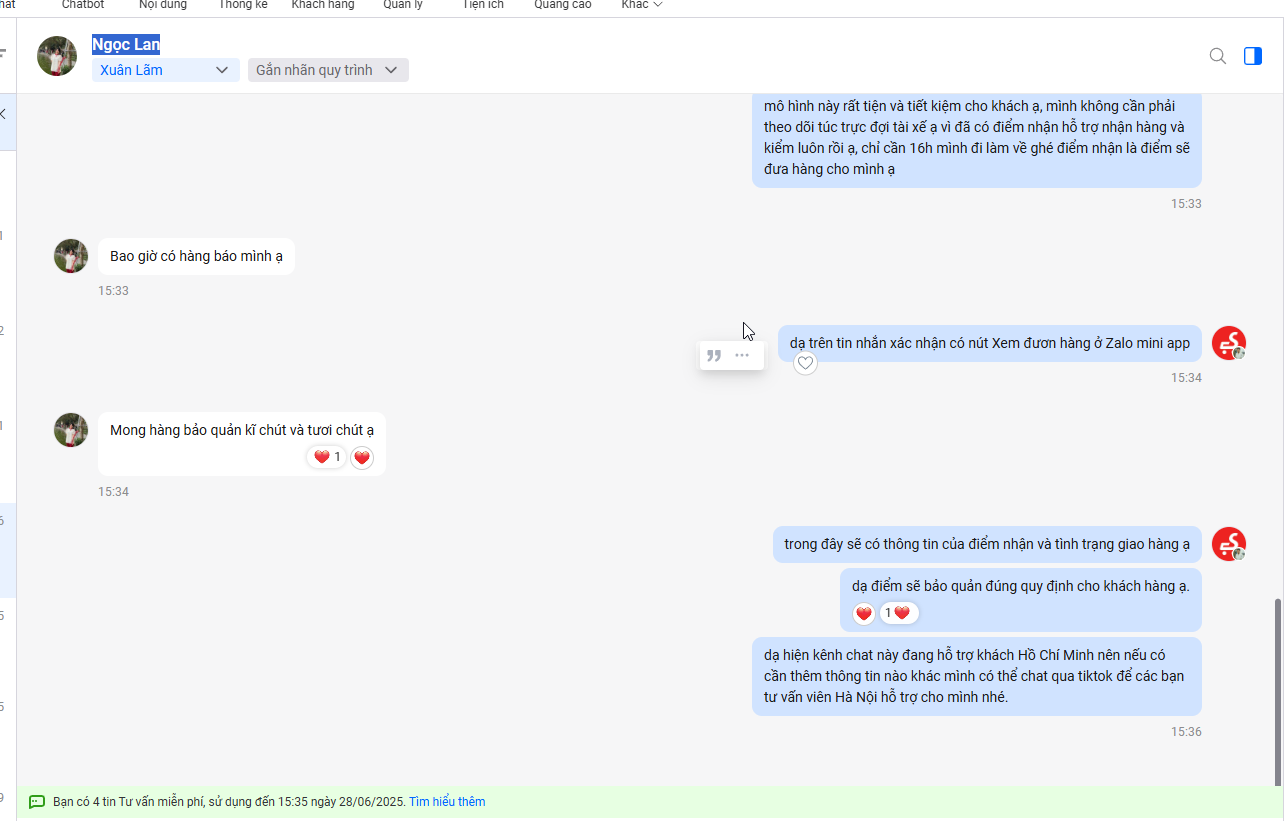This screenshot has width=1284, height=821.
Task: Open the 'Nội dung' top navigation tab
Action: coord(163,5)
